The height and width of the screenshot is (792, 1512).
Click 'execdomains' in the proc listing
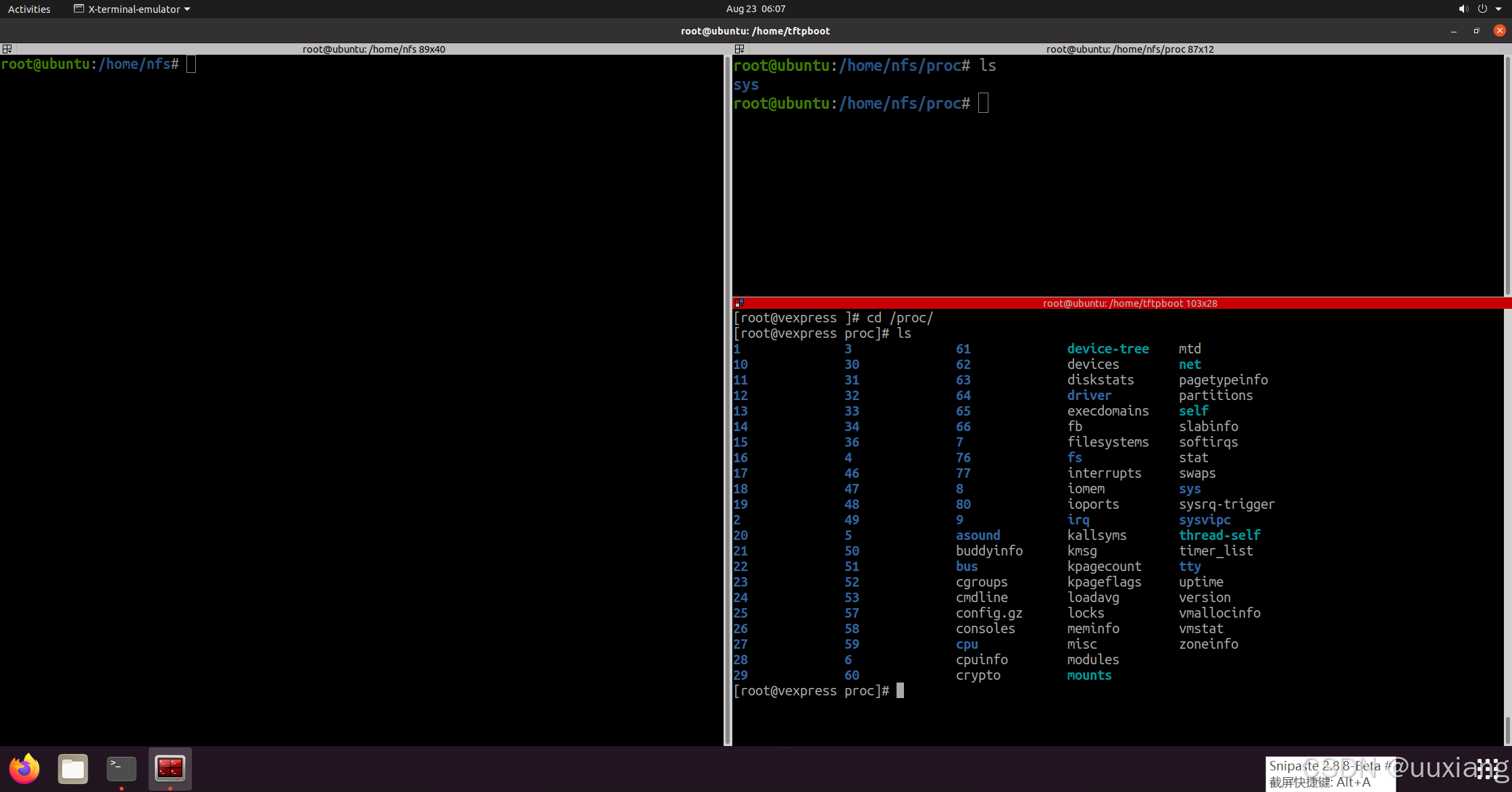point(1108,411)
